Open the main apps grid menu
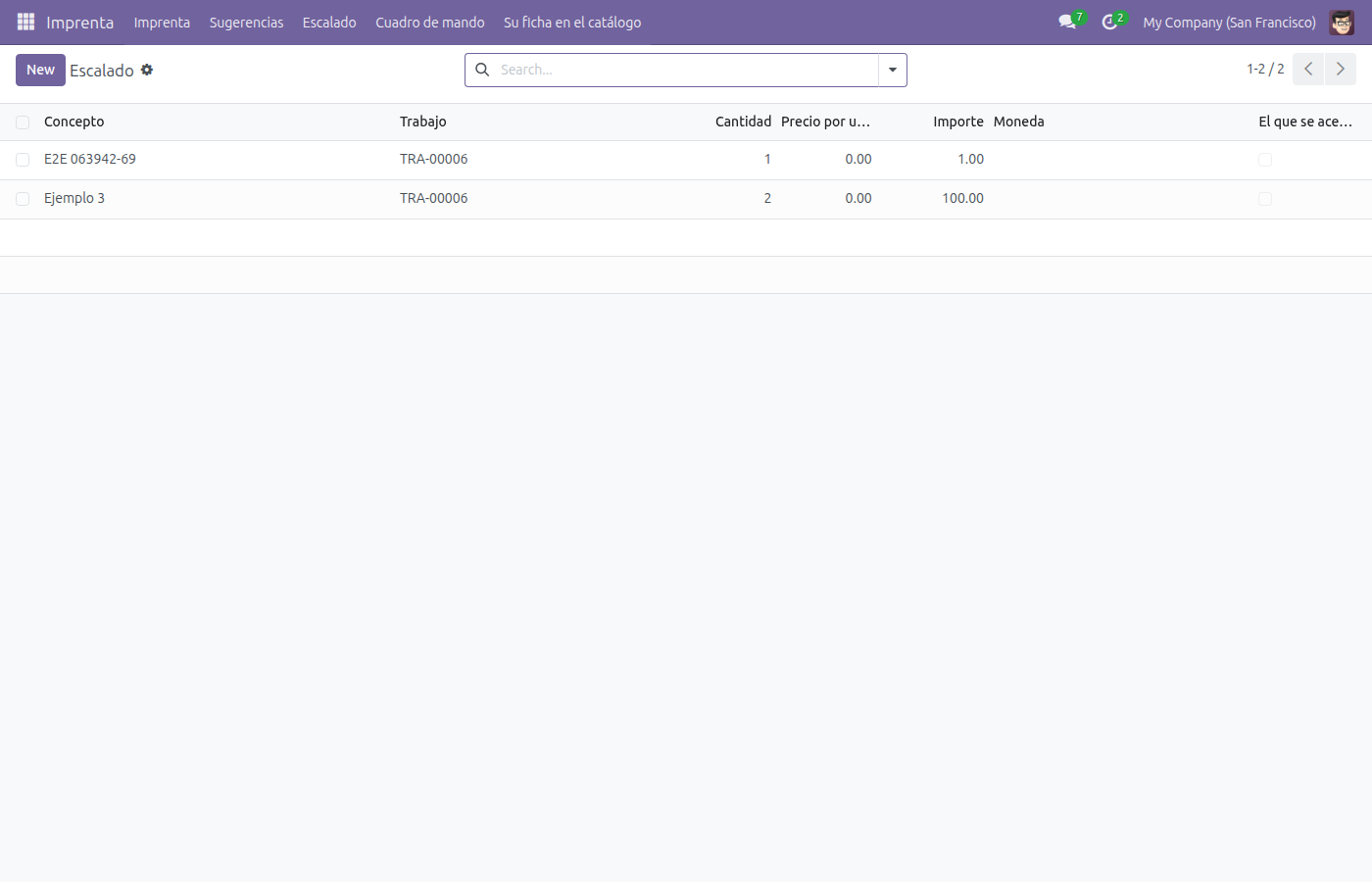The width and height of the screenshot is (1372, 882). point(26,22)
